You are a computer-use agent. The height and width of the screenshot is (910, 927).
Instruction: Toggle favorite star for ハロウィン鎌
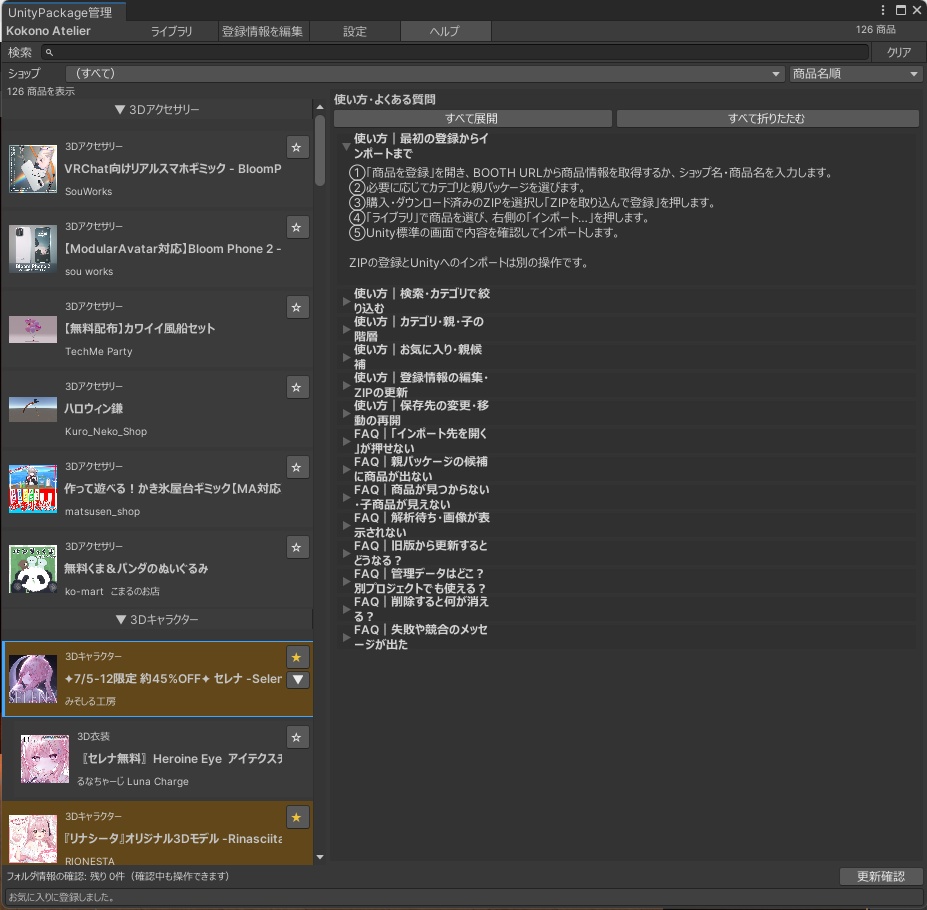[297, 387]
